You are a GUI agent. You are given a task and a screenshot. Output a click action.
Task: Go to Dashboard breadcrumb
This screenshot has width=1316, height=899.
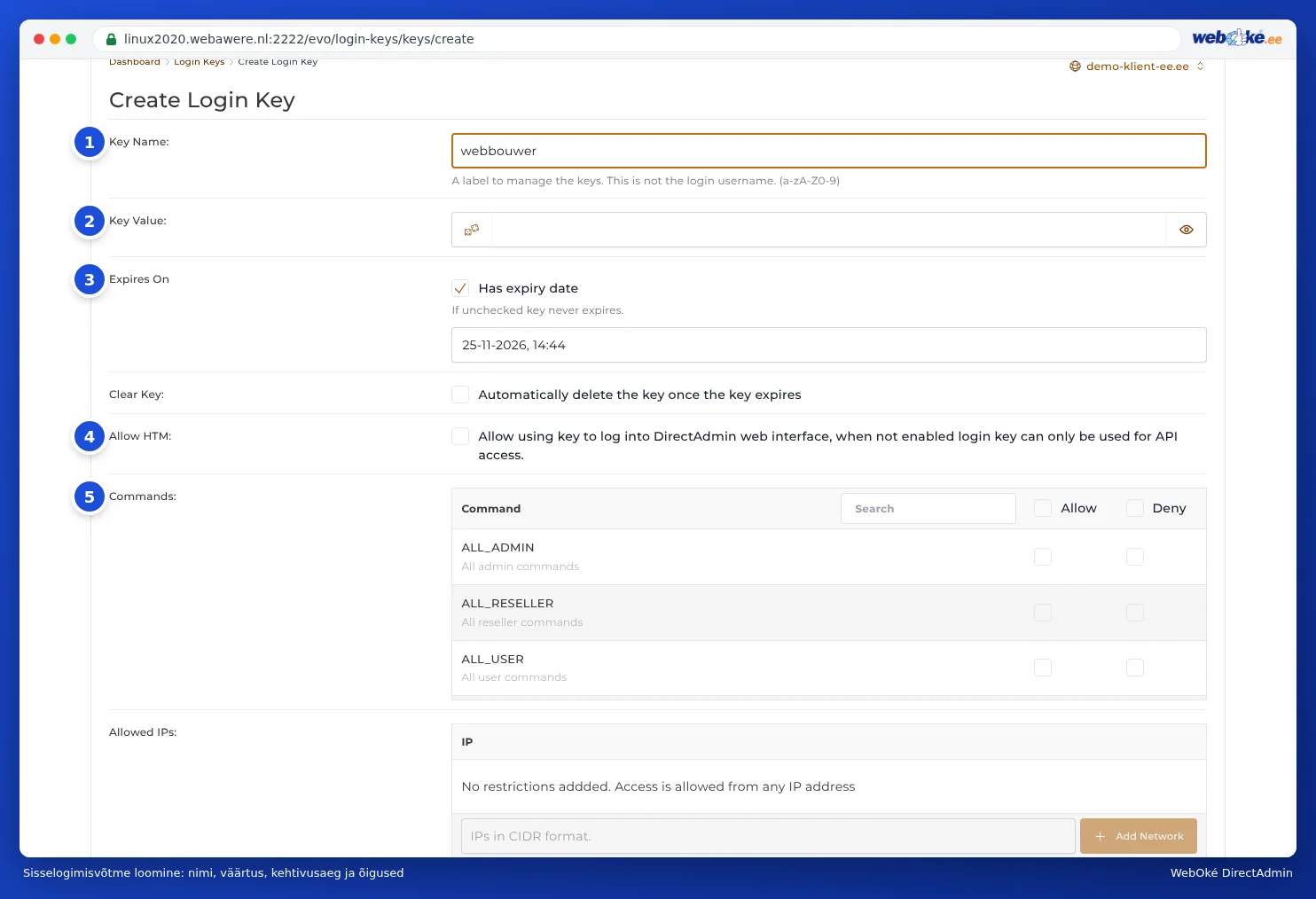(x=135, y=62)
